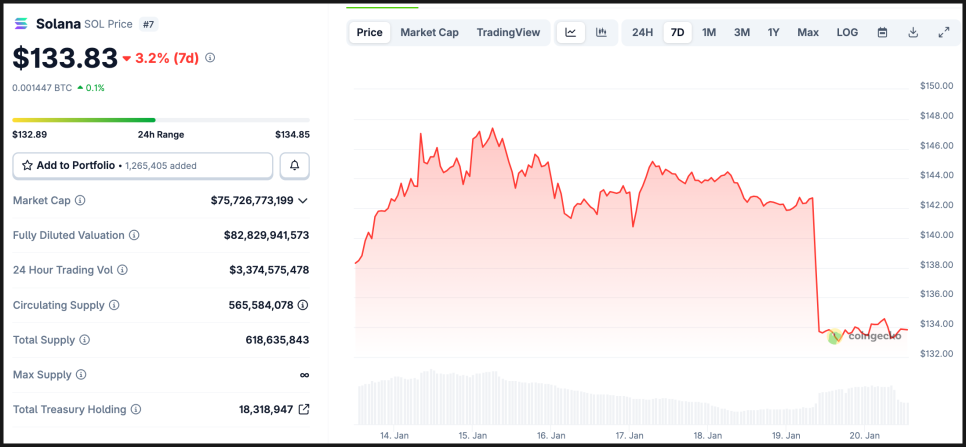Open Total Treasury Holding external link
Screen dimensions: 966x447
[304, 409]
